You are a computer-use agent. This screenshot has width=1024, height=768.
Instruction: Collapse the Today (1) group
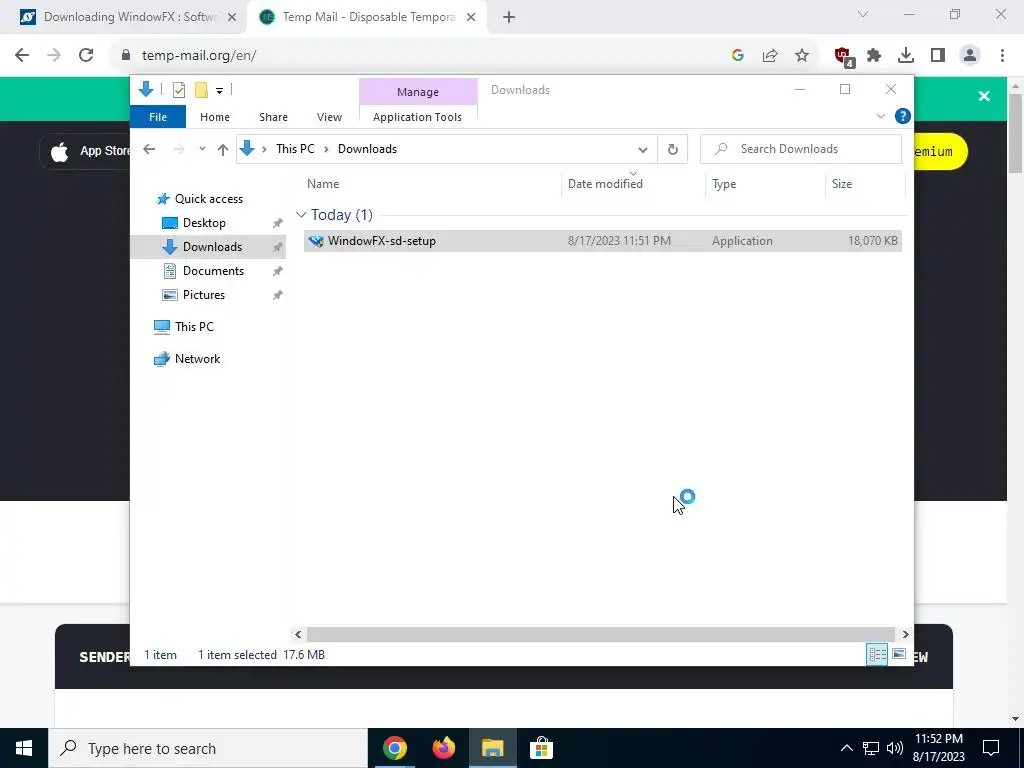(x=301, y=215)
